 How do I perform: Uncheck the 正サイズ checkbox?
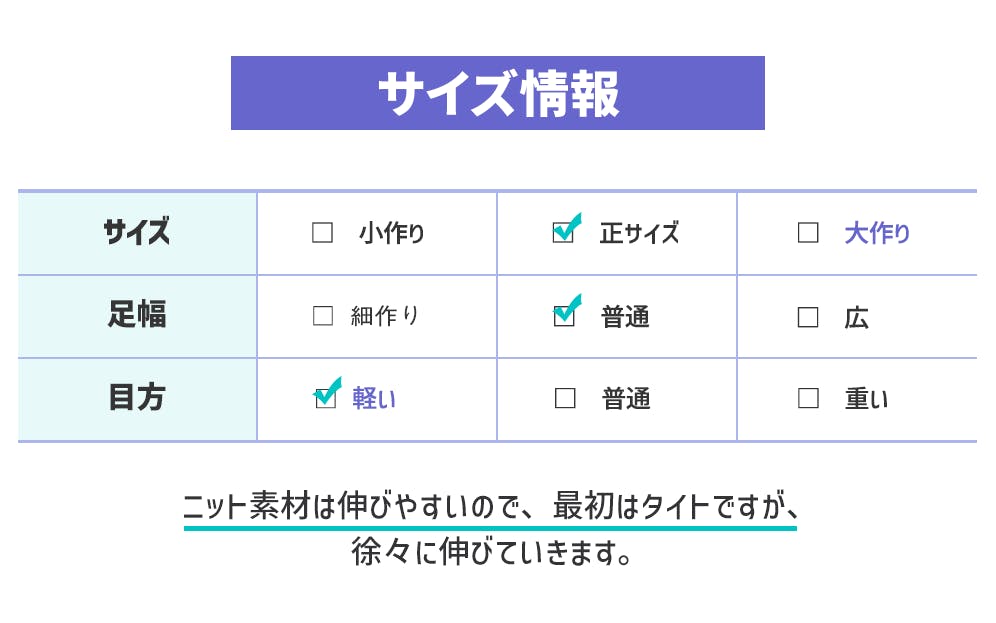pos(564,233)
